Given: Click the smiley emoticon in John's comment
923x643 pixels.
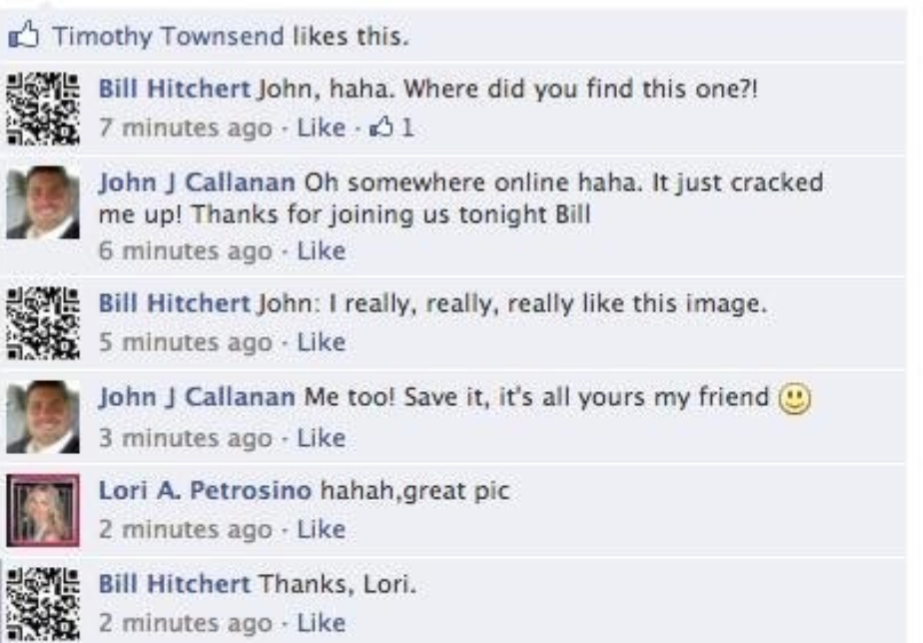Looking at the screenshot, I should pyautogui.click(x=795, y=399).
